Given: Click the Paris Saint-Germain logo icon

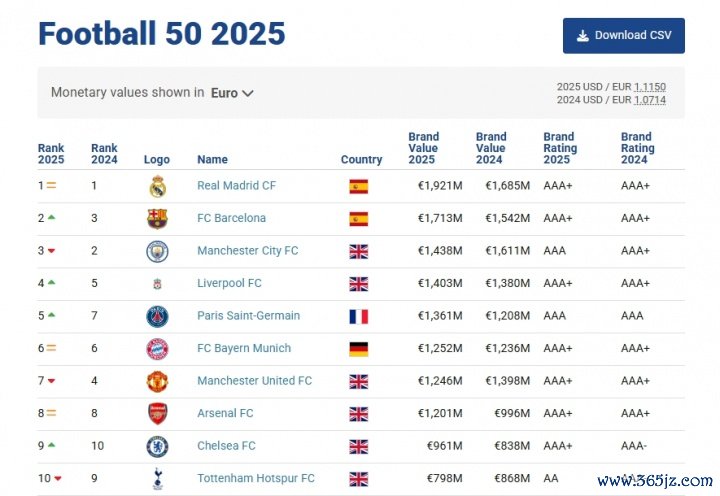Looking at the screenshot, I should [157, 316].
